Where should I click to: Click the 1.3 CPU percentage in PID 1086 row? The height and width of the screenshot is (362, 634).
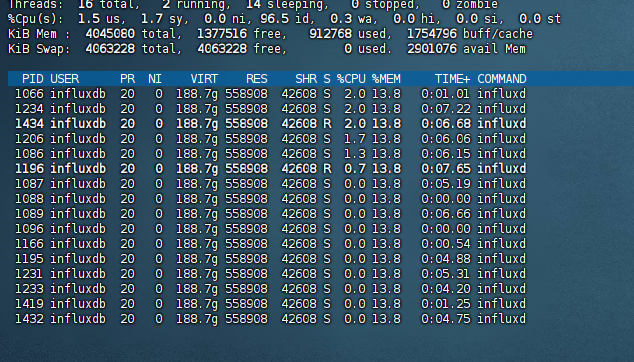355,154
